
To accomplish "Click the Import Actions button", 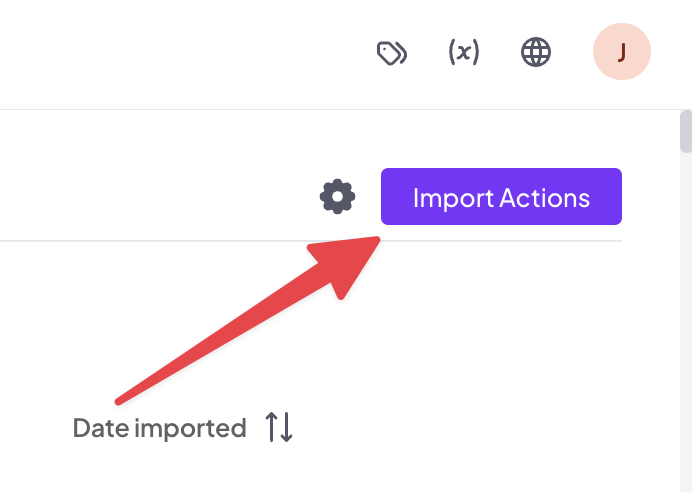I will tap(501, 196).
